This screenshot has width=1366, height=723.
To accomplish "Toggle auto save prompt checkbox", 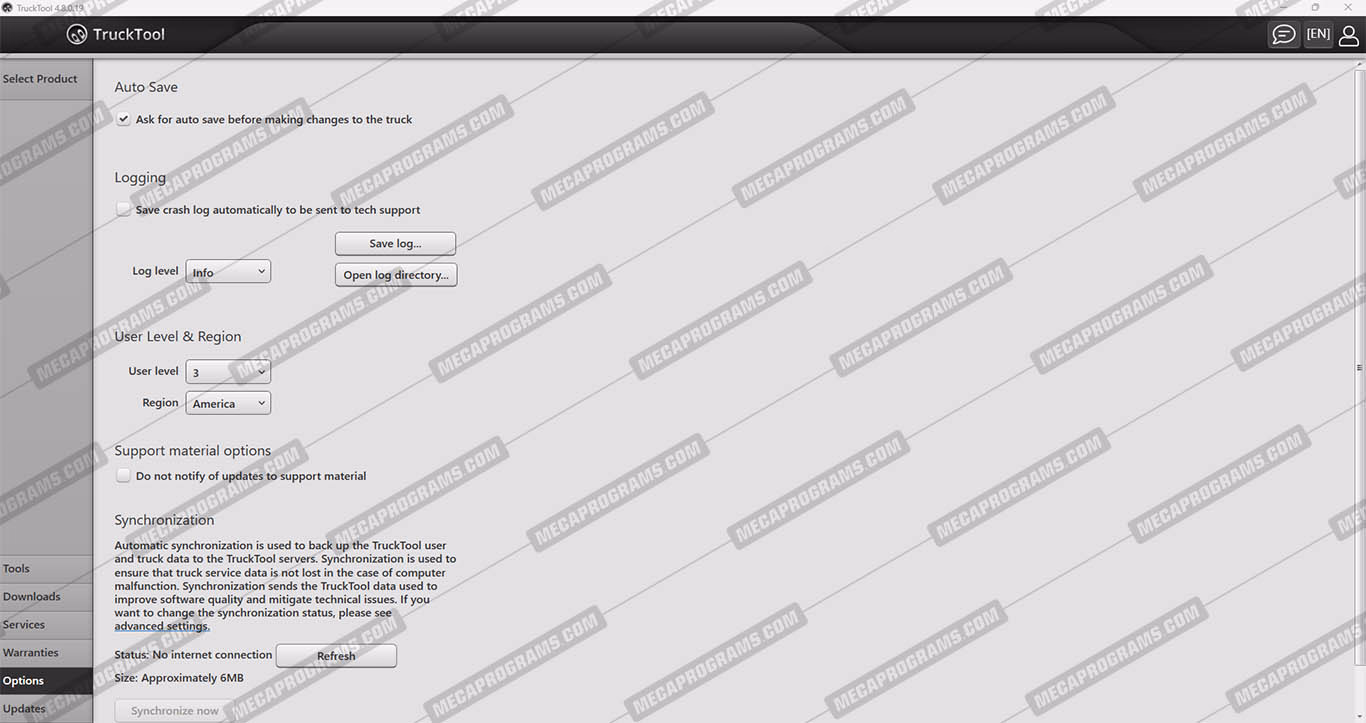I will click(123, 119).
